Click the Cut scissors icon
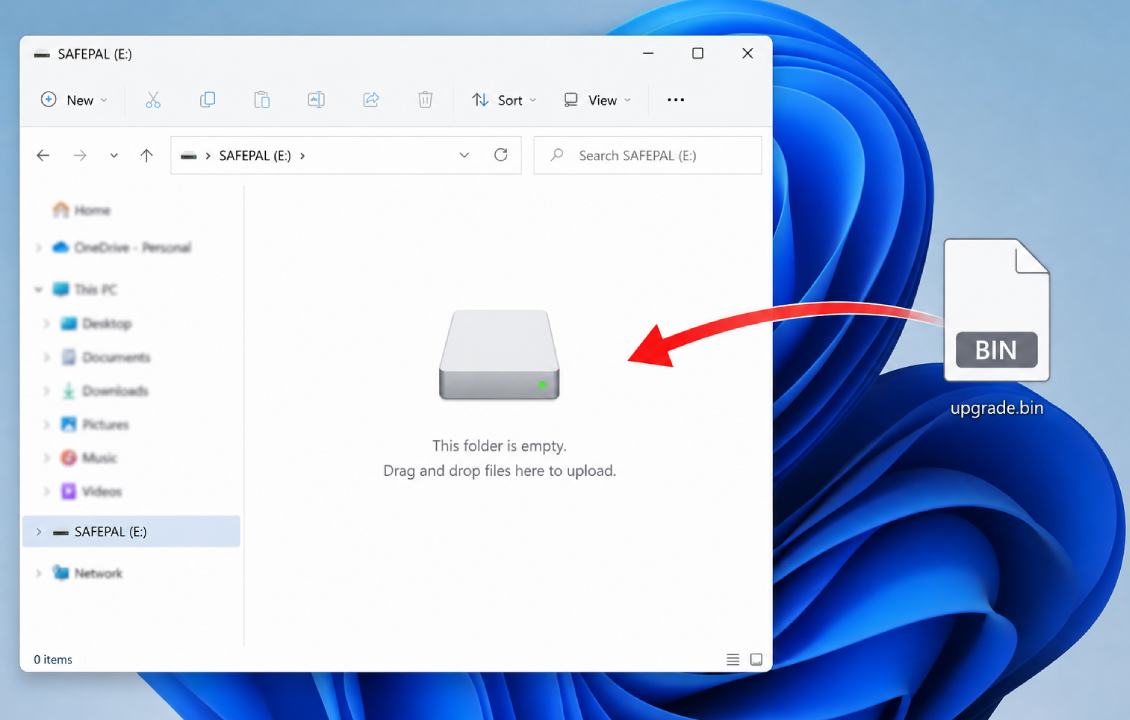Screen dimensions: 1130x720 (153, 99)
